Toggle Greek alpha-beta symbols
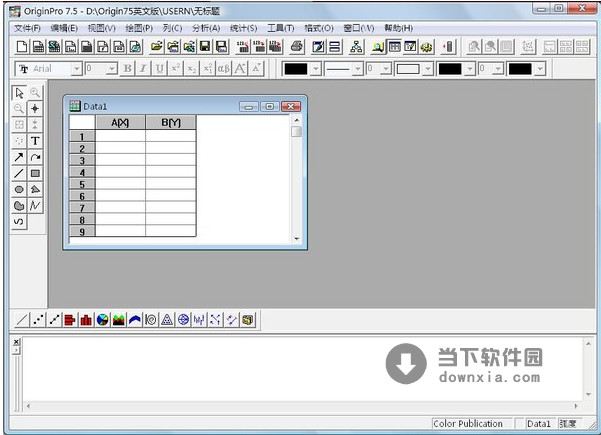This screenshot has height=435, width=601. click(223, 69)
